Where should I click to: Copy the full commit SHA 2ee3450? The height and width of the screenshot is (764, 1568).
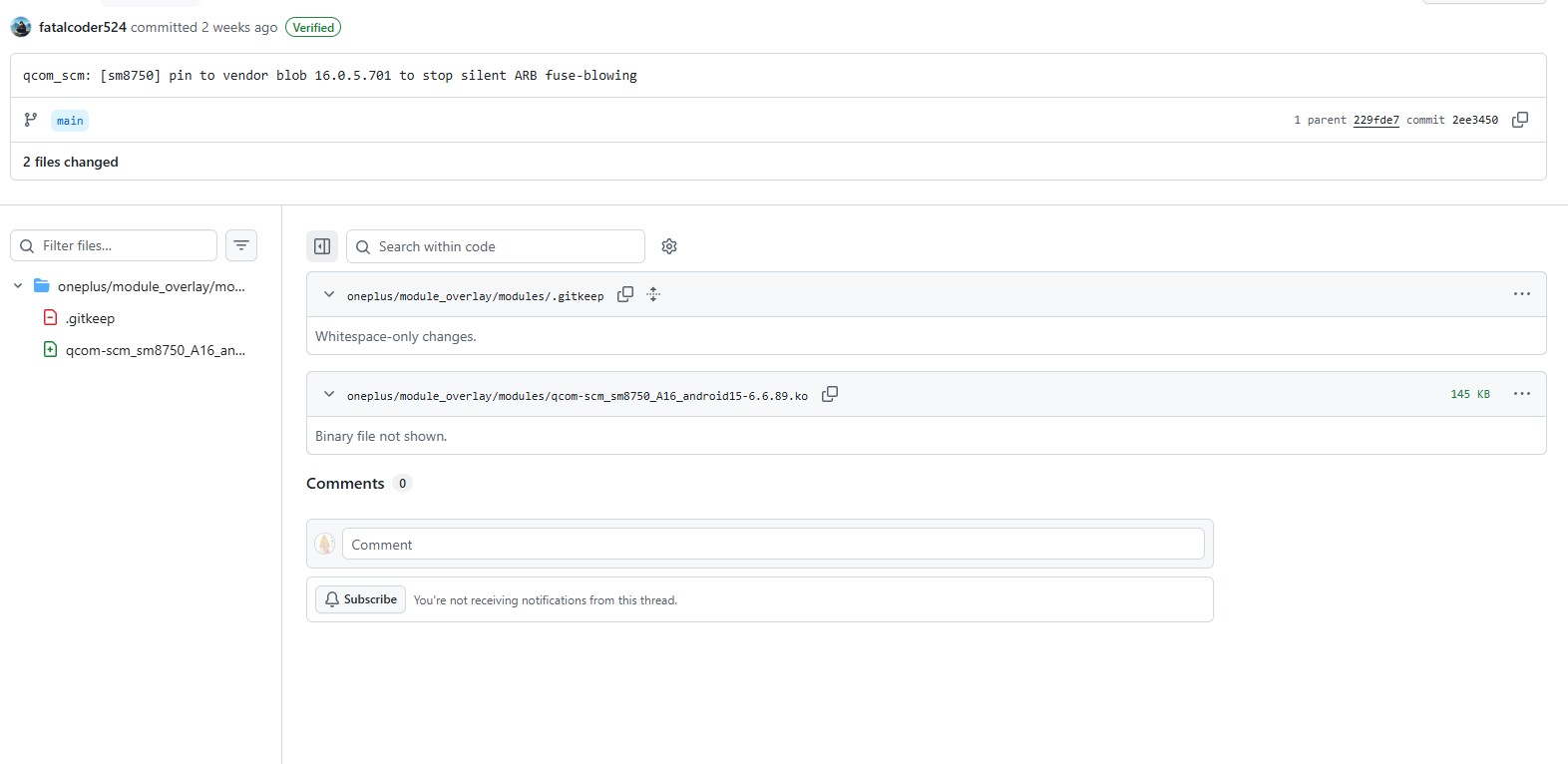click(1520, 120)
